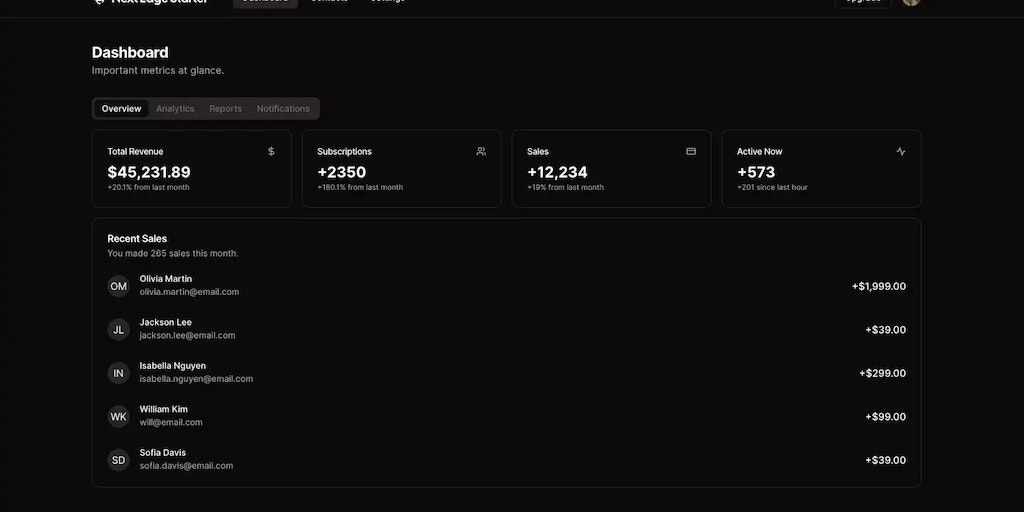This screenshot has height=512, width=1024.
Task: Click the Active Now card label
Action: point(760,152)
